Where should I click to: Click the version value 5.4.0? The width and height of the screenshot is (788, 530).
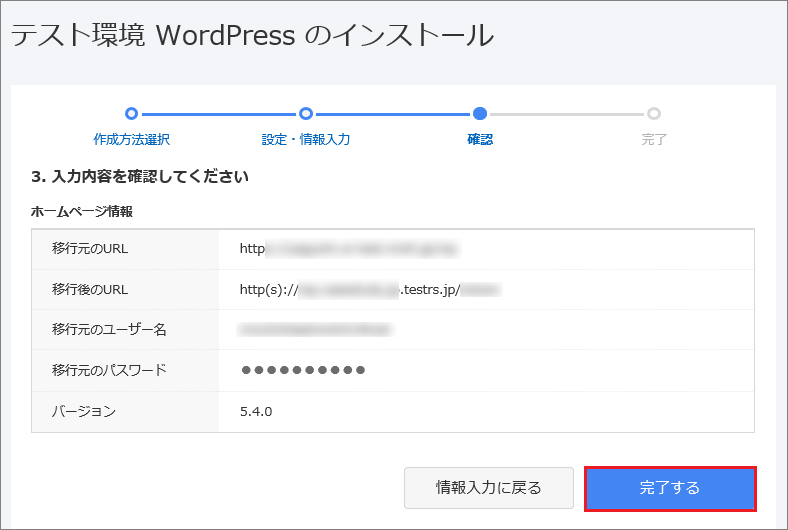pyautogui.click(x=256, y=411)
